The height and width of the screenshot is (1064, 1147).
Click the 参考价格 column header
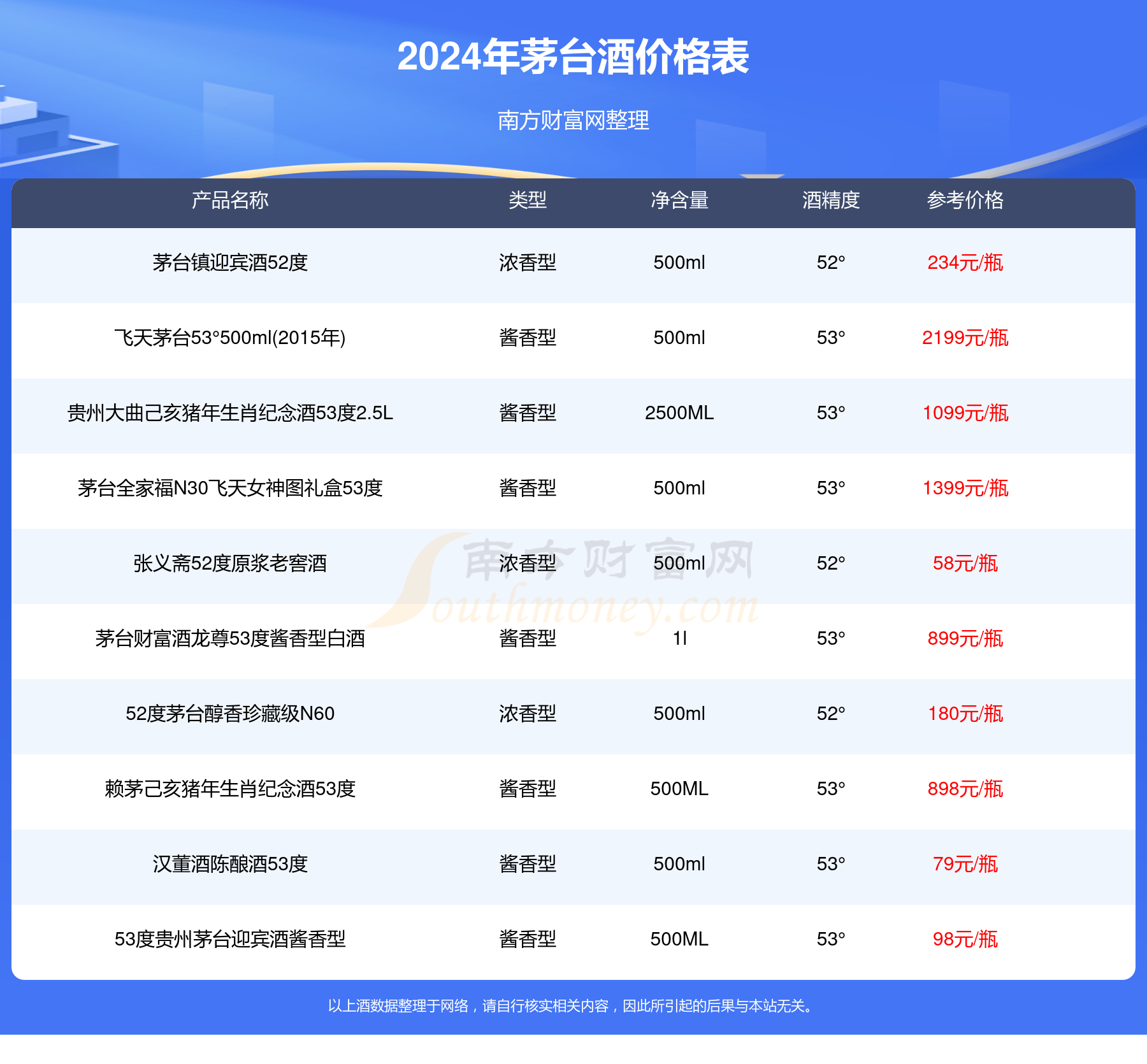click(965, 200)
